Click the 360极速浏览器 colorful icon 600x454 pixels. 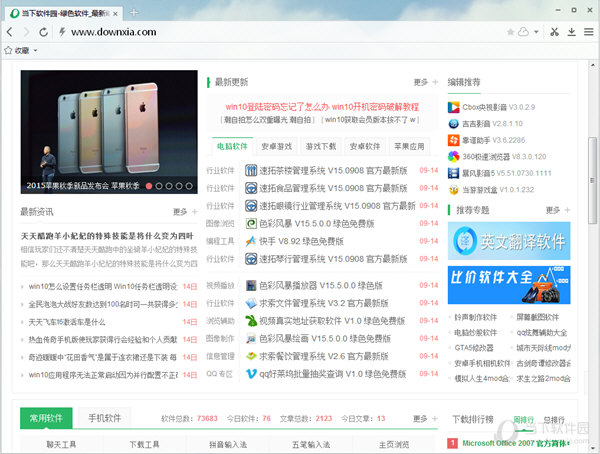tap(453, 157)
